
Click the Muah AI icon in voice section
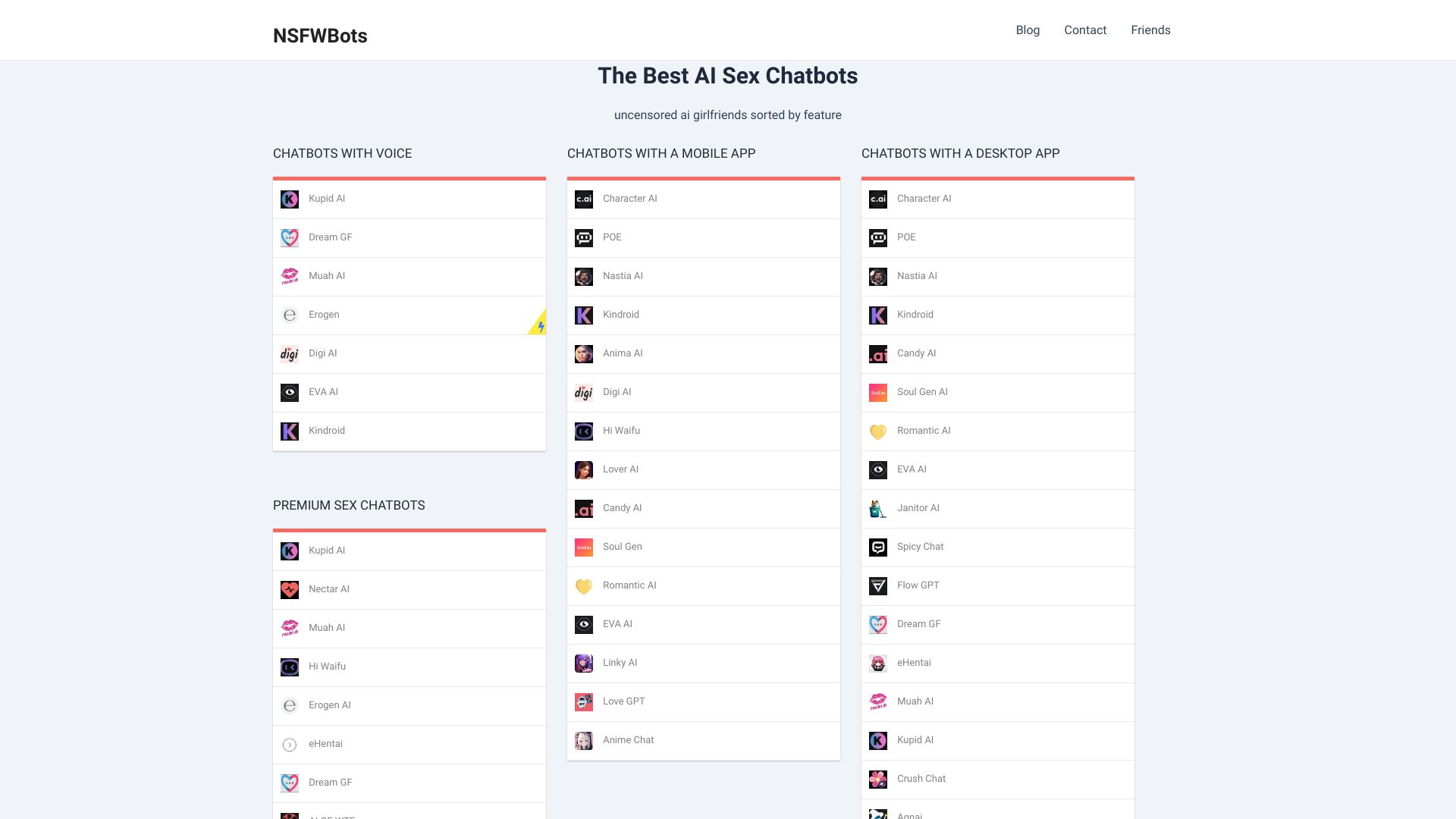click(290, 276)
